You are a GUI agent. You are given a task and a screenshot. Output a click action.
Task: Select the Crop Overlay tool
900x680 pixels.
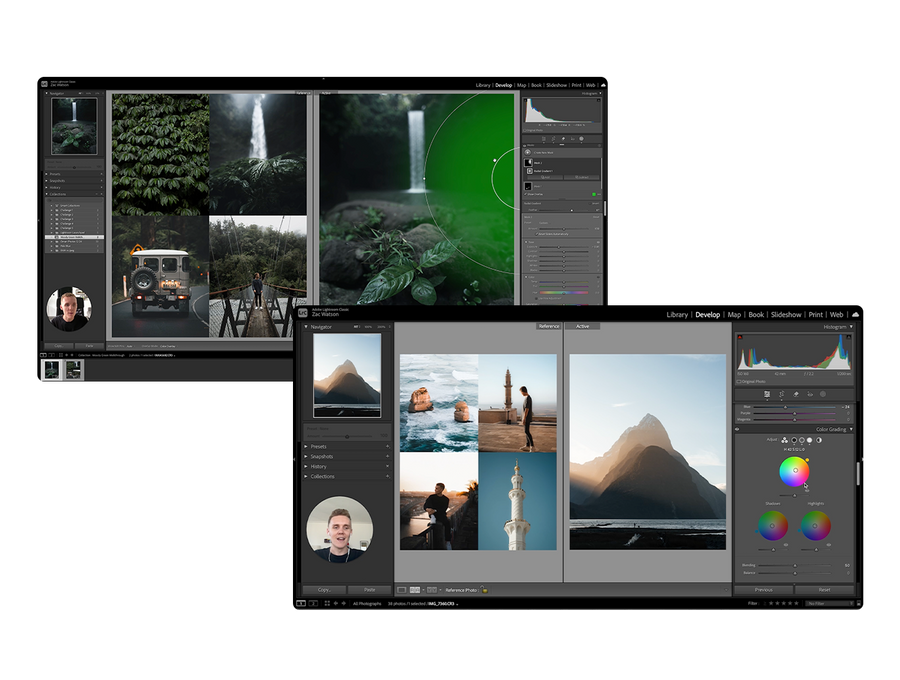pos(767,394)
